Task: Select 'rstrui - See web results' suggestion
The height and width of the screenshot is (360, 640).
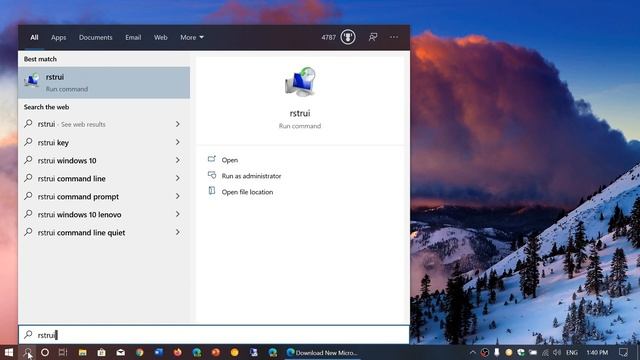Action: [71, 124]
